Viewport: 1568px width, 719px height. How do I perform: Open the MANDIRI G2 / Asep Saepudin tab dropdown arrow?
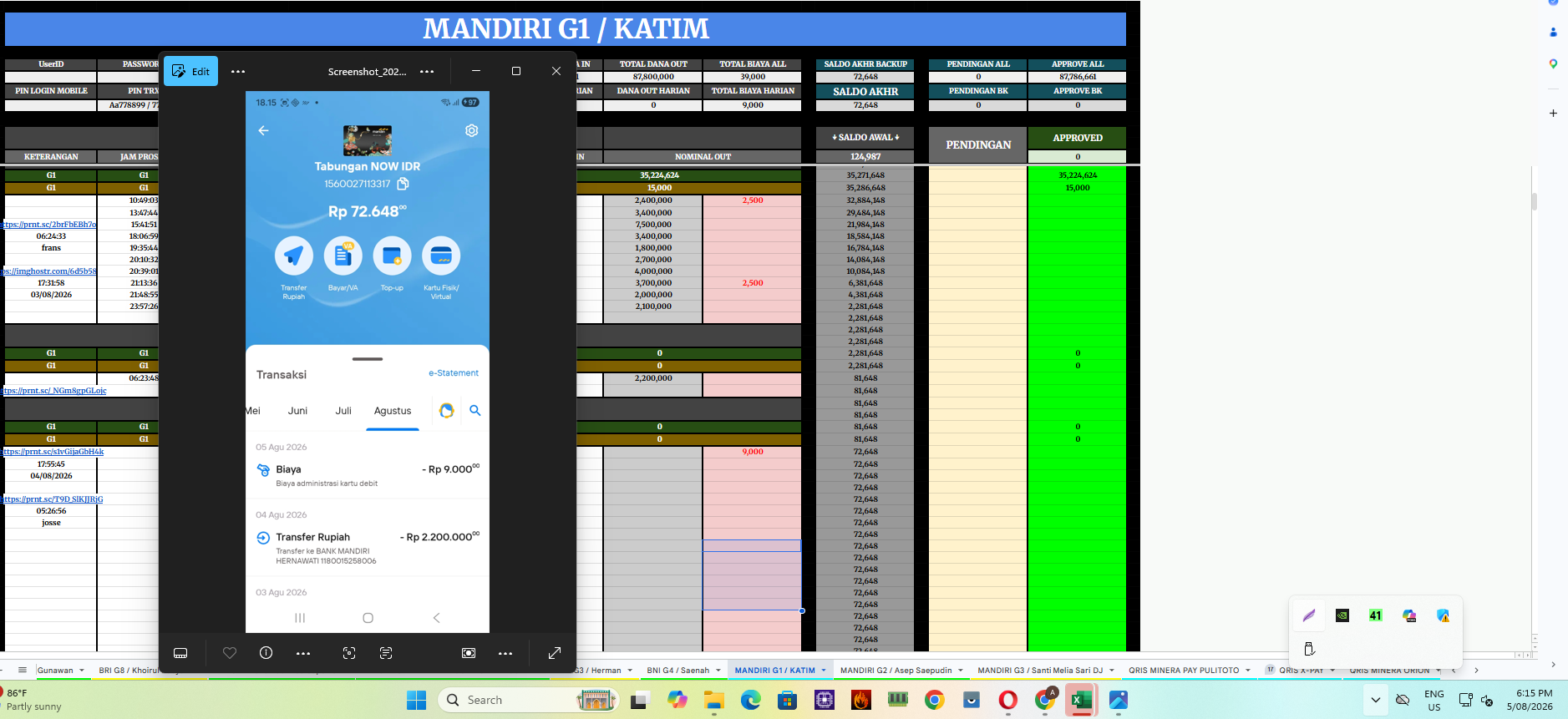click(961, 671)
